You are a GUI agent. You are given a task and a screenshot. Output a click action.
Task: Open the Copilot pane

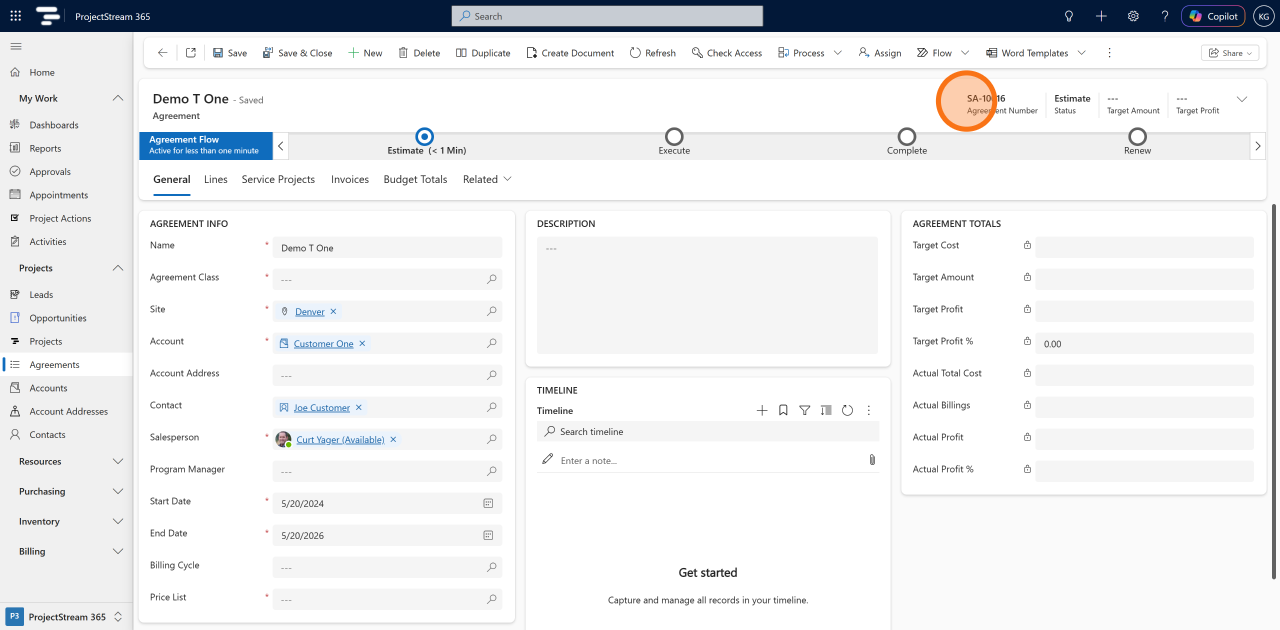click(1214, 16)
